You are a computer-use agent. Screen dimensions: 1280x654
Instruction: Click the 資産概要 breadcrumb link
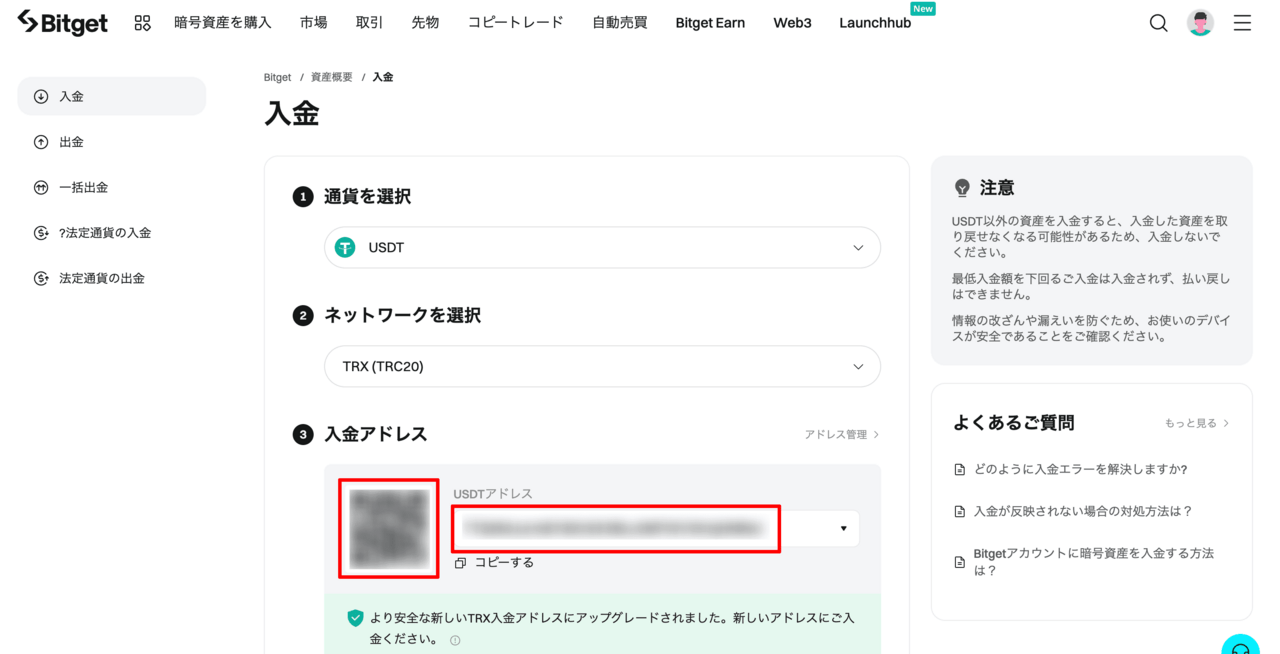click(331, 77)
